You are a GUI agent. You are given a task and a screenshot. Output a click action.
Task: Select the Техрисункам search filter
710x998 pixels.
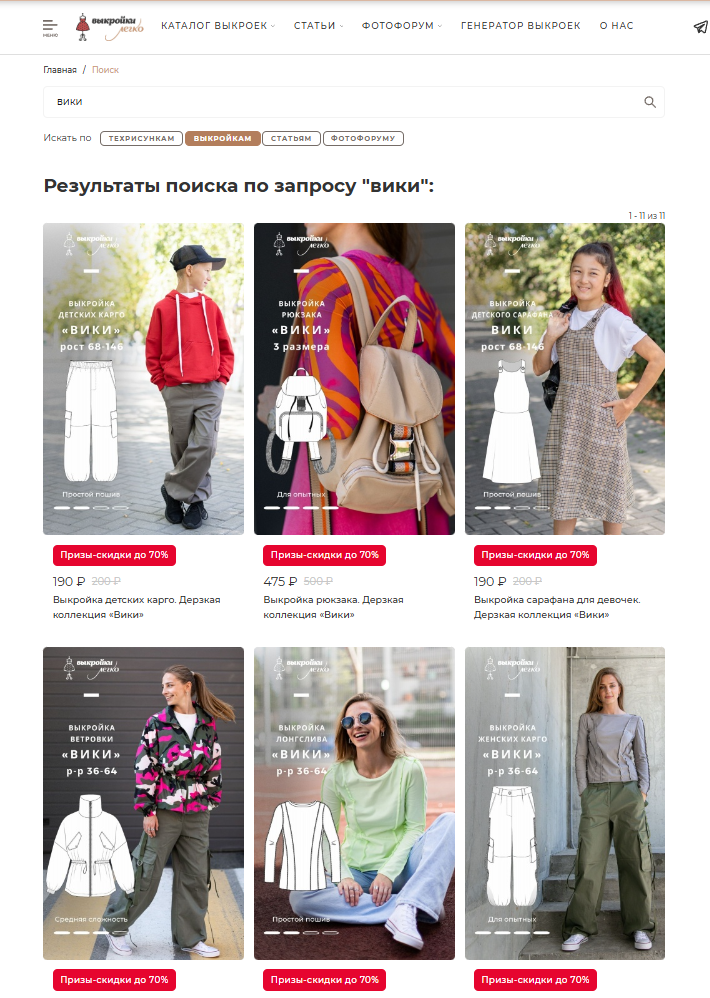(x=141, y=138)
